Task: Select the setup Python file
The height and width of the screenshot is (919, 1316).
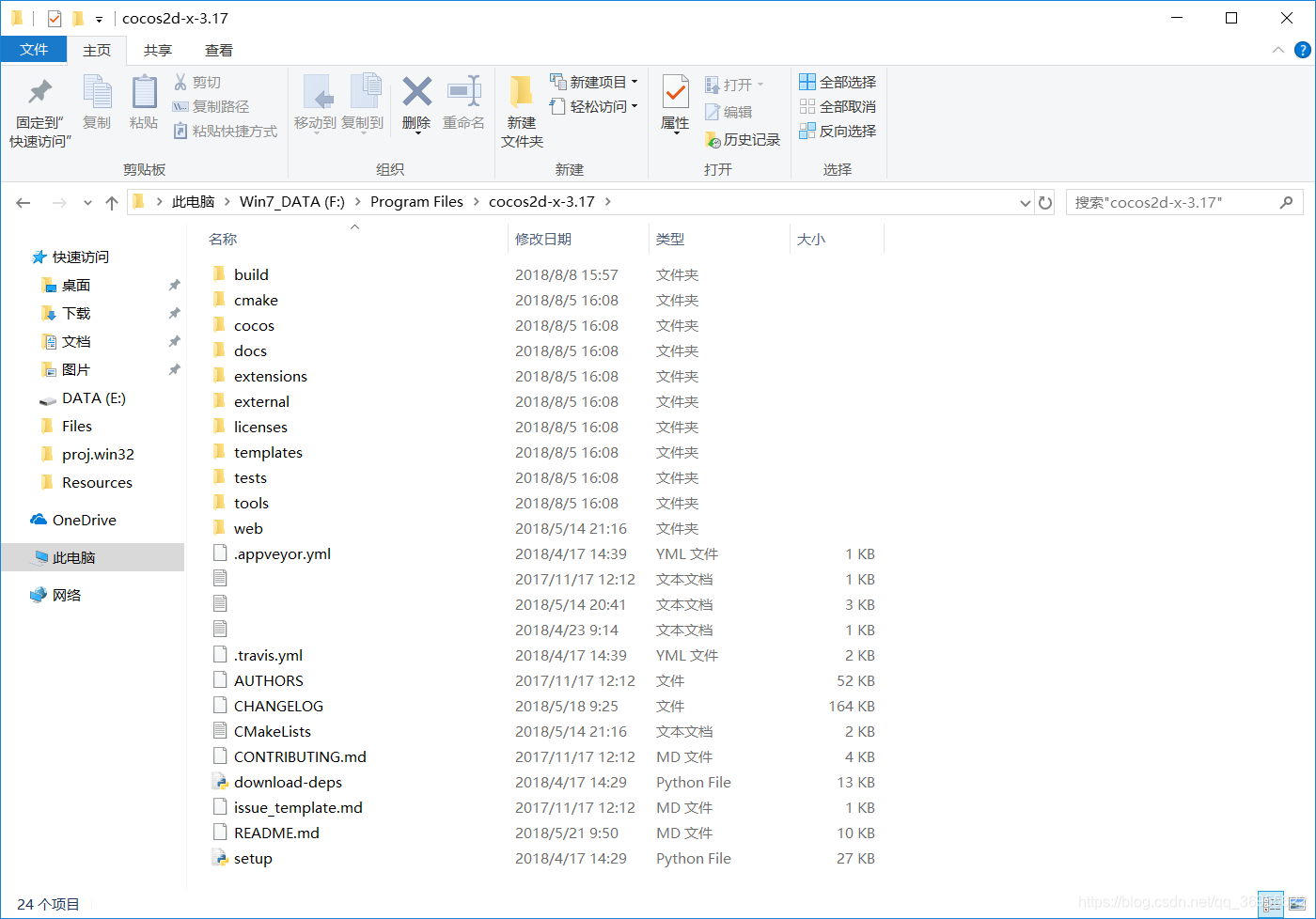Action: coord(253,858)
